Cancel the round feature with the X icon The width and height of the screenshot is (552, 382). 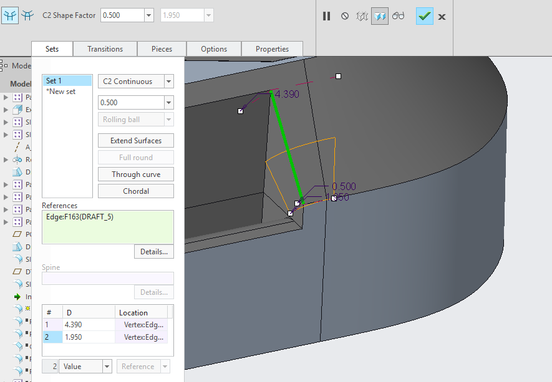442,17
